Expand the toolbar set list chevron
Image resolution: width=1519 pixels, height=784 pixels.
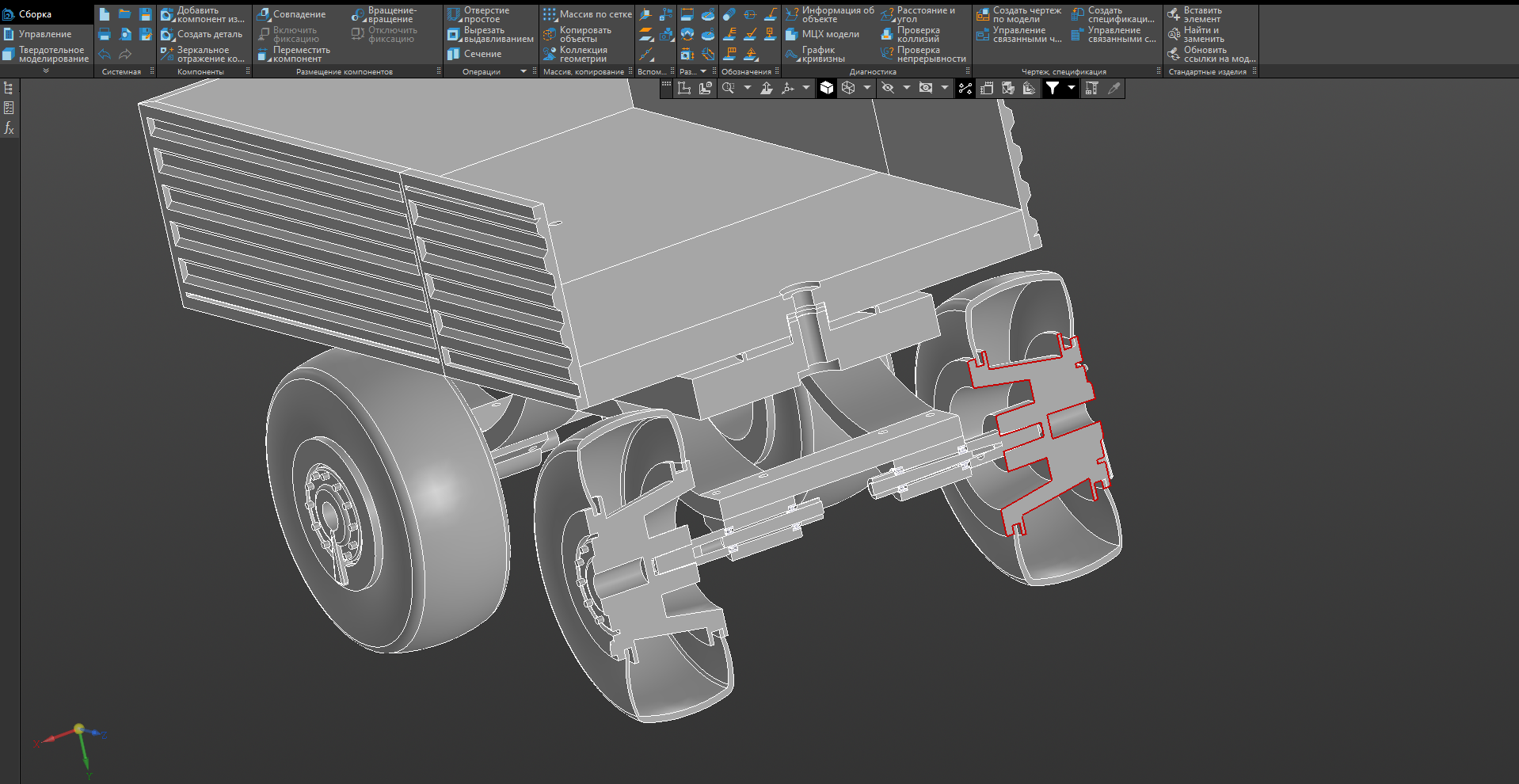coord(46,71)
